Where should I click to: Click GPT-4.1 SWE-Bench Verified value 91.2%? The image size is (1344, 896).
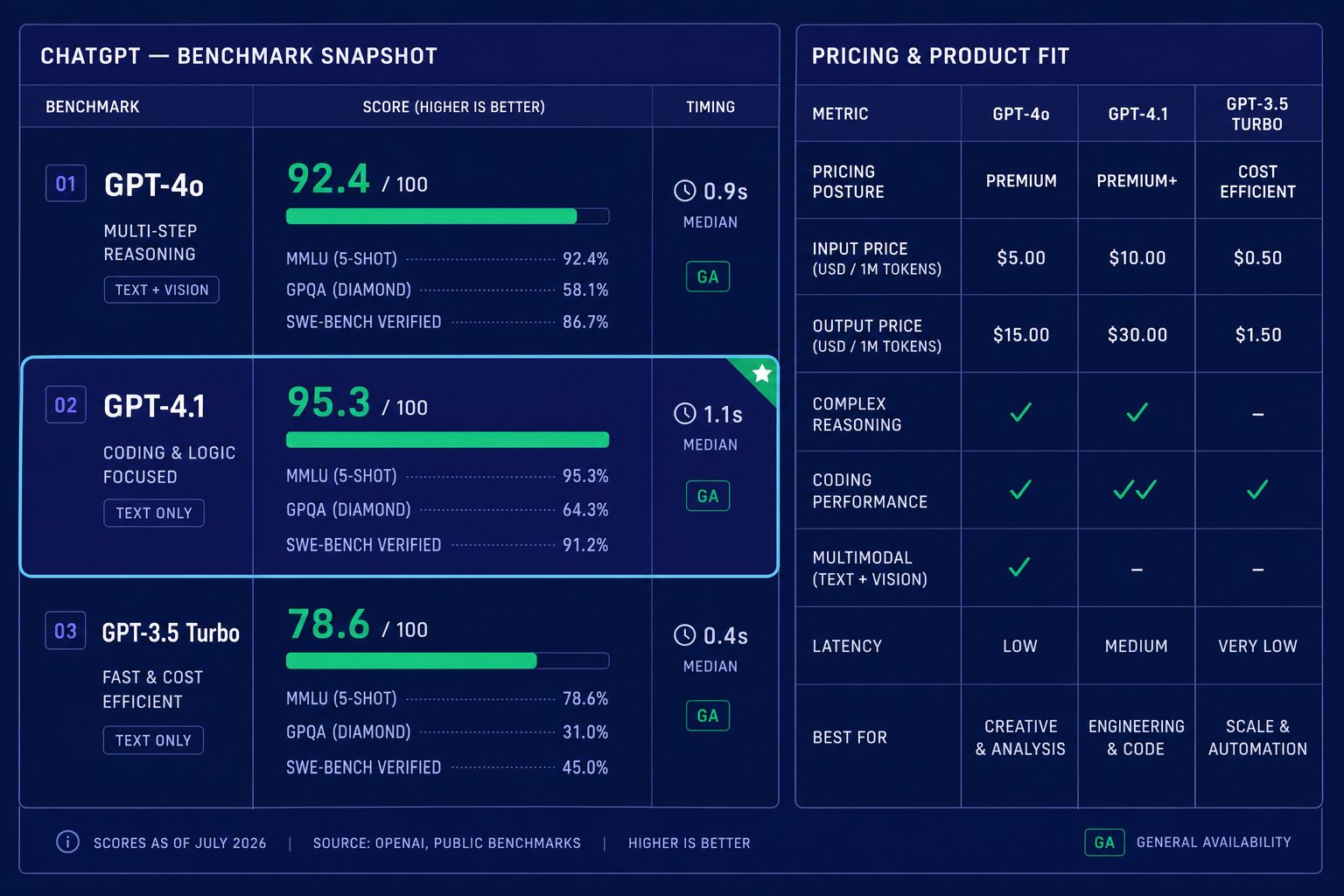pos(585,545)
